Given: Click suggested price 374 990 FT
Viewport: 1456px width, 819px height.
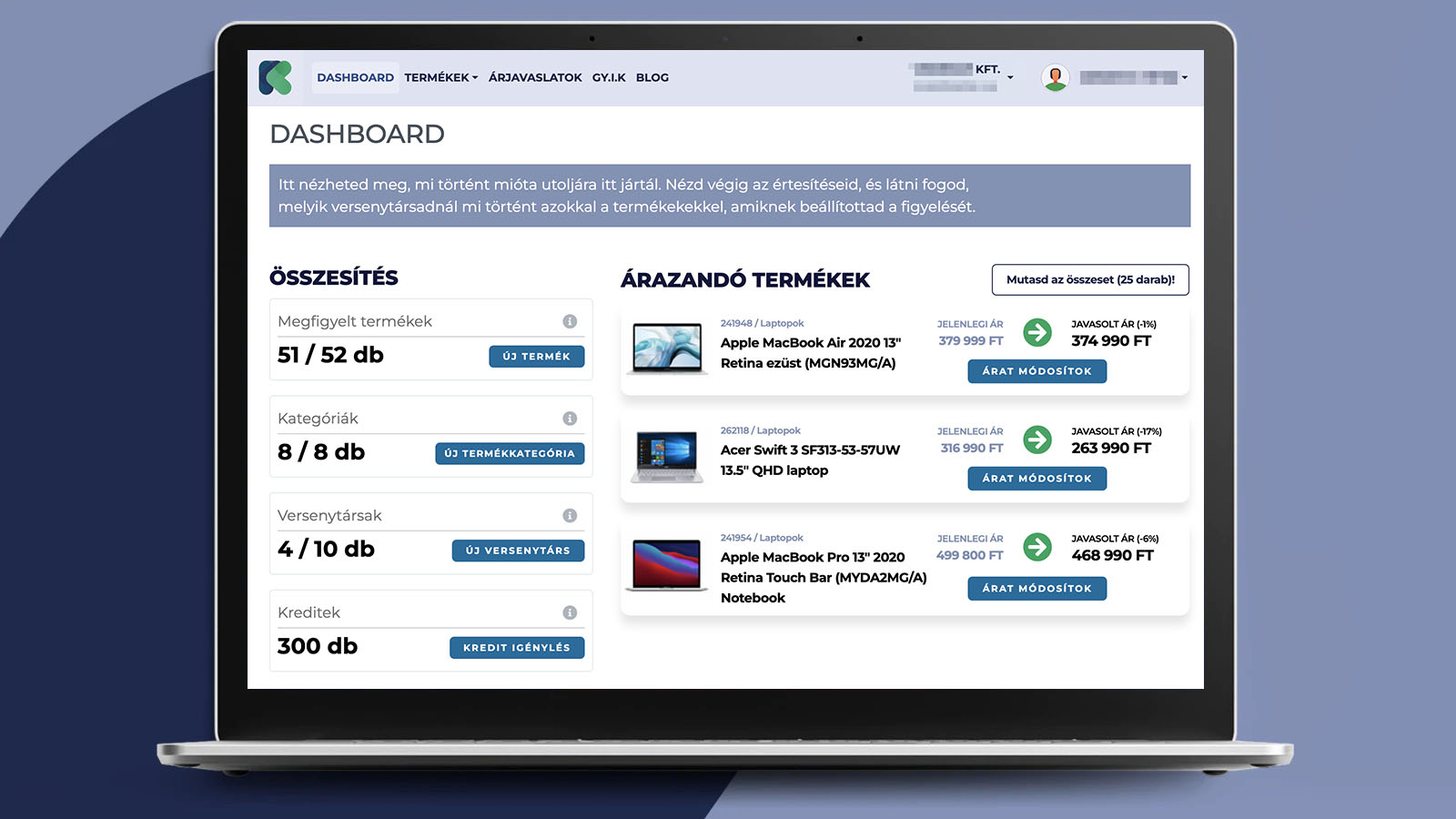Looking at the screenshot, I should (x=1111, y=341).
